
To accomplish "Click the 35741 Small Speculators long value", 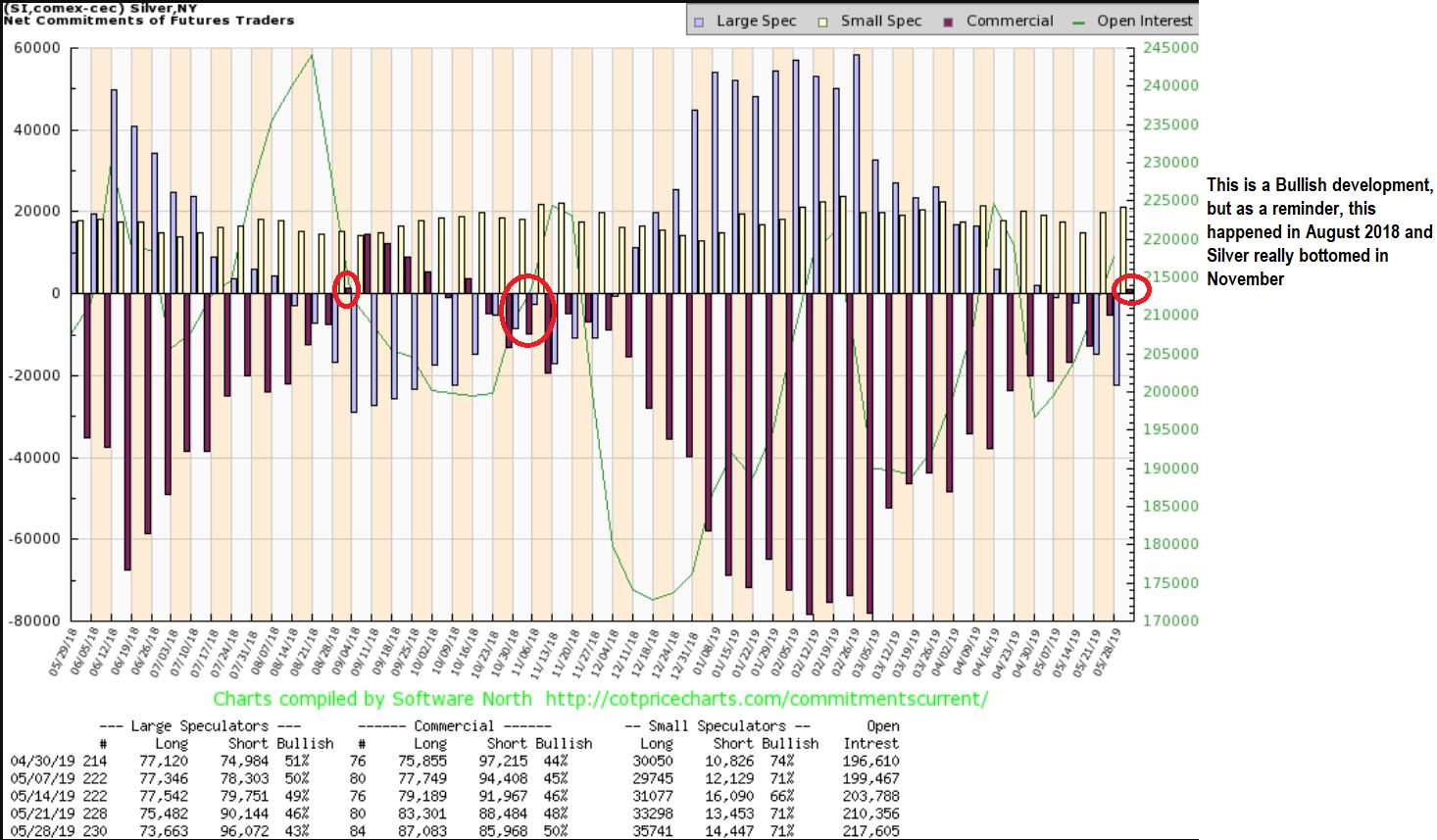I will pos(653,831).
